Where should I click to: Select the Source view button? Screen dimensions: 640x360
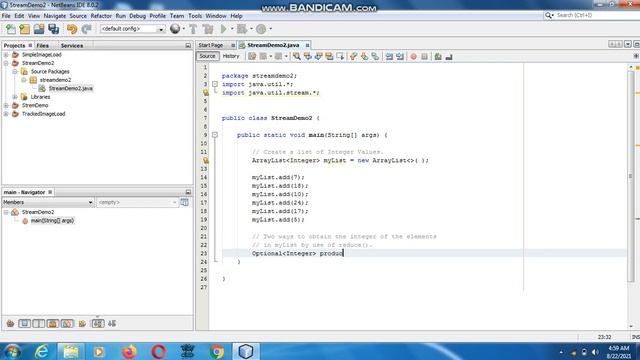207,56
